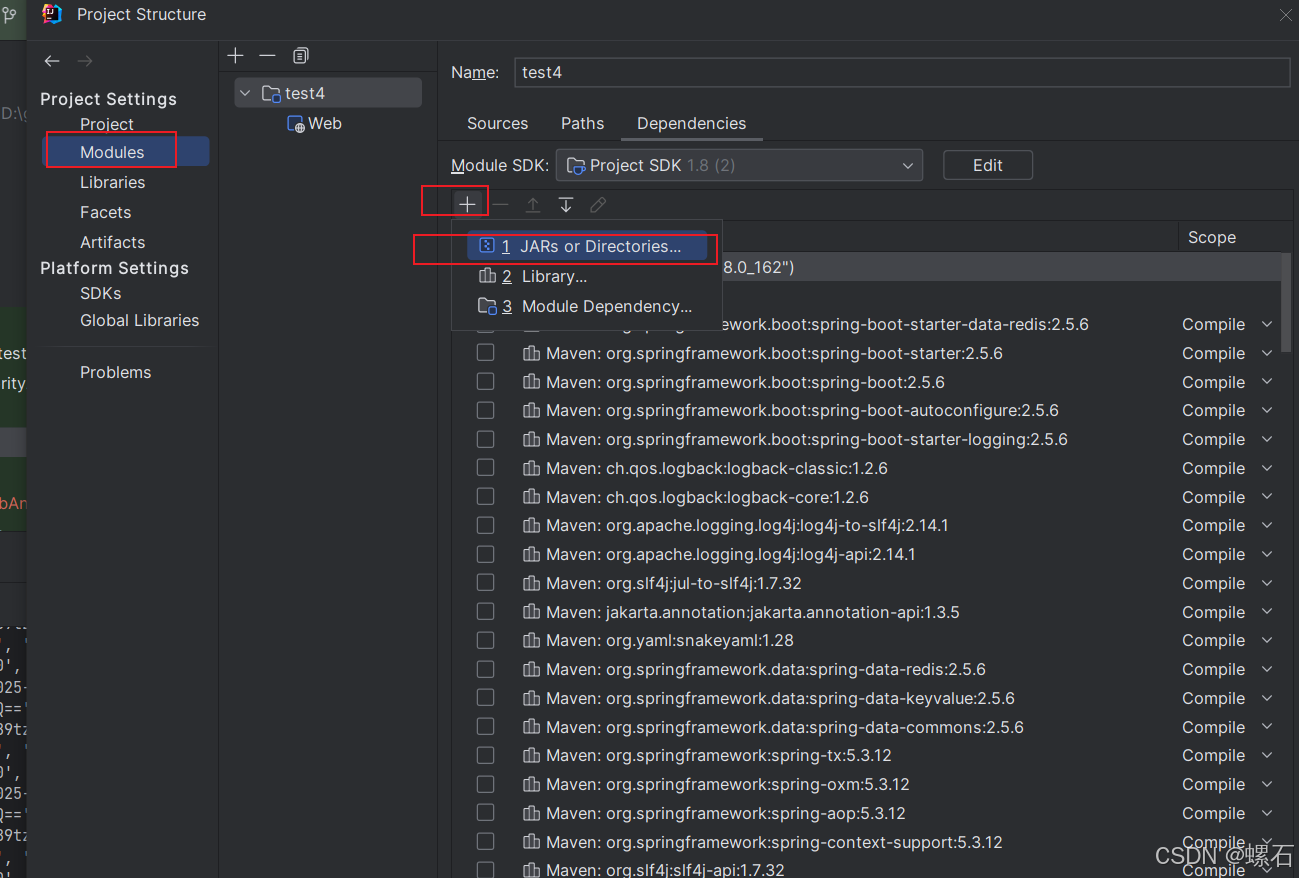Open Global Libraries settings

(139, 320)
